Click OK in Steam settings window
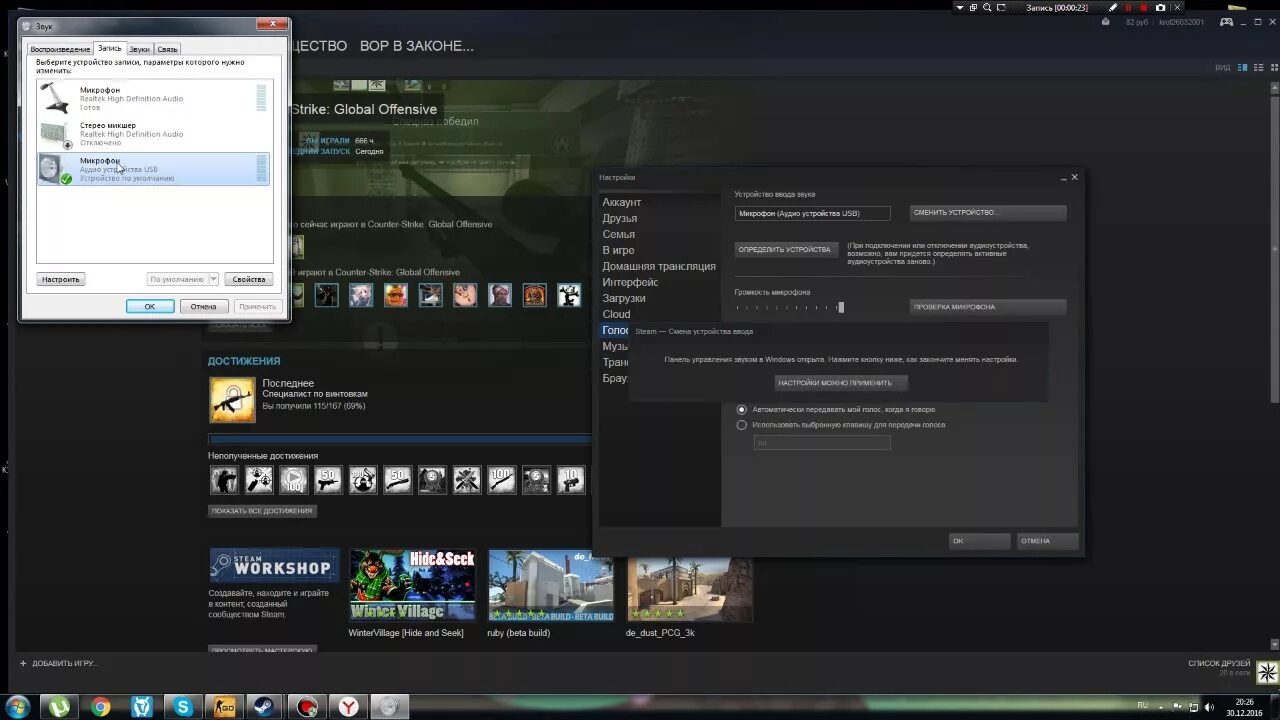The image size is (1280, 720). [x=980, y=541]
